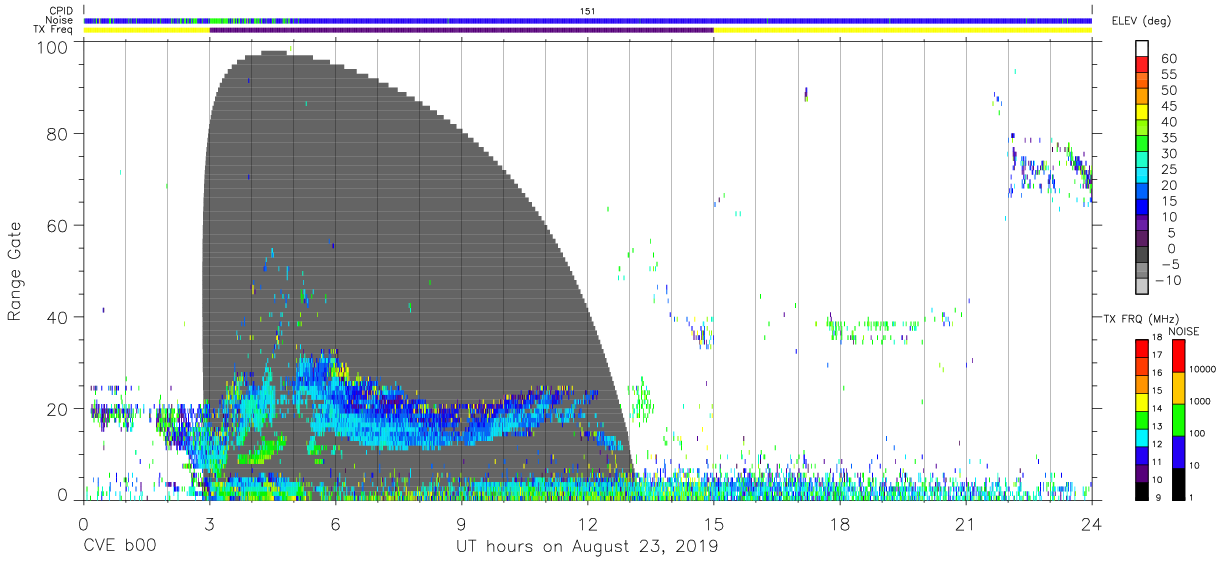Click the 40 tick on Range Gate axis
Viewport: 1228px width, 567px height.
click(56, 317)
